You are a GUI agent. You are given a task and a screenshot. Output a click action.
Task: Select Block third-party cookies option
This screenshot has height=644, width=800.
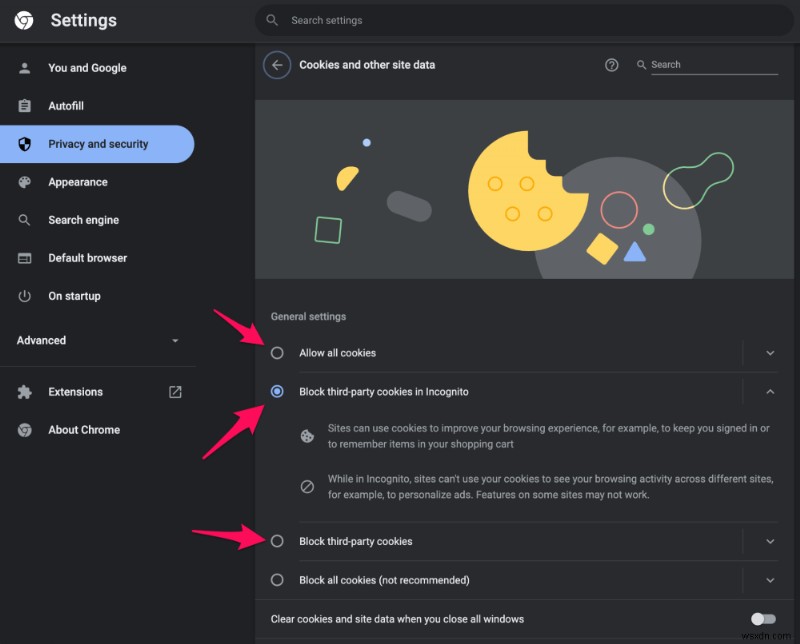[277, 541]
